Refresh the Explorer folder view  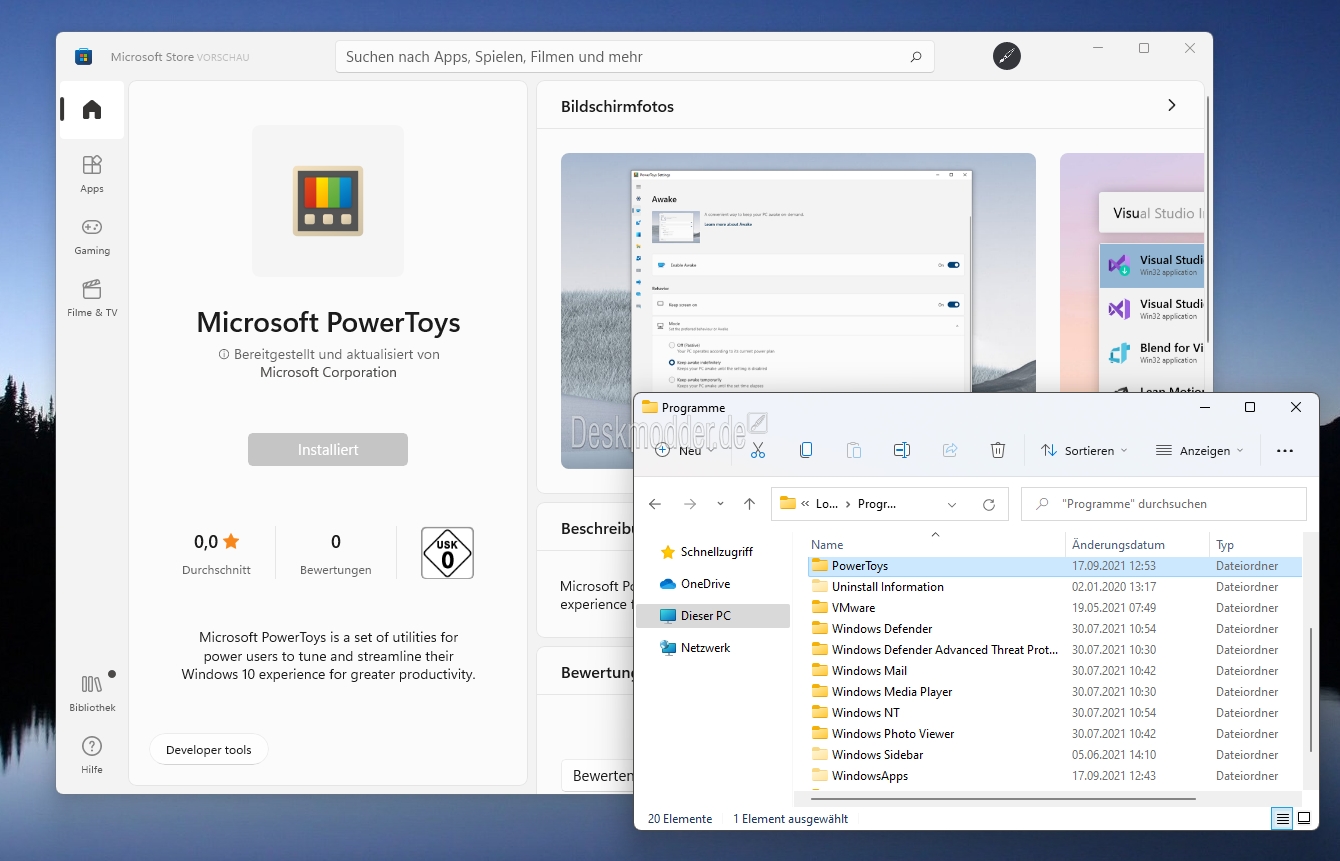pos(989,504)
